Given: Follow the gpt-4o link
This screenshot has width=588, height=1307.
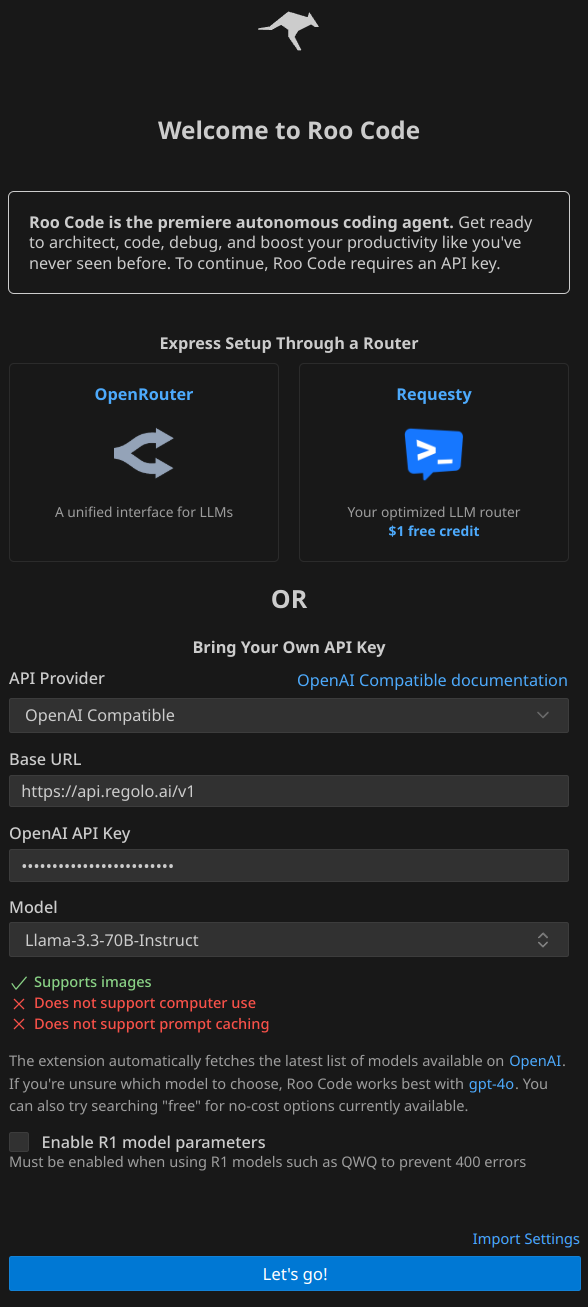Looking at the screenshot, I should click(492, 1083).
